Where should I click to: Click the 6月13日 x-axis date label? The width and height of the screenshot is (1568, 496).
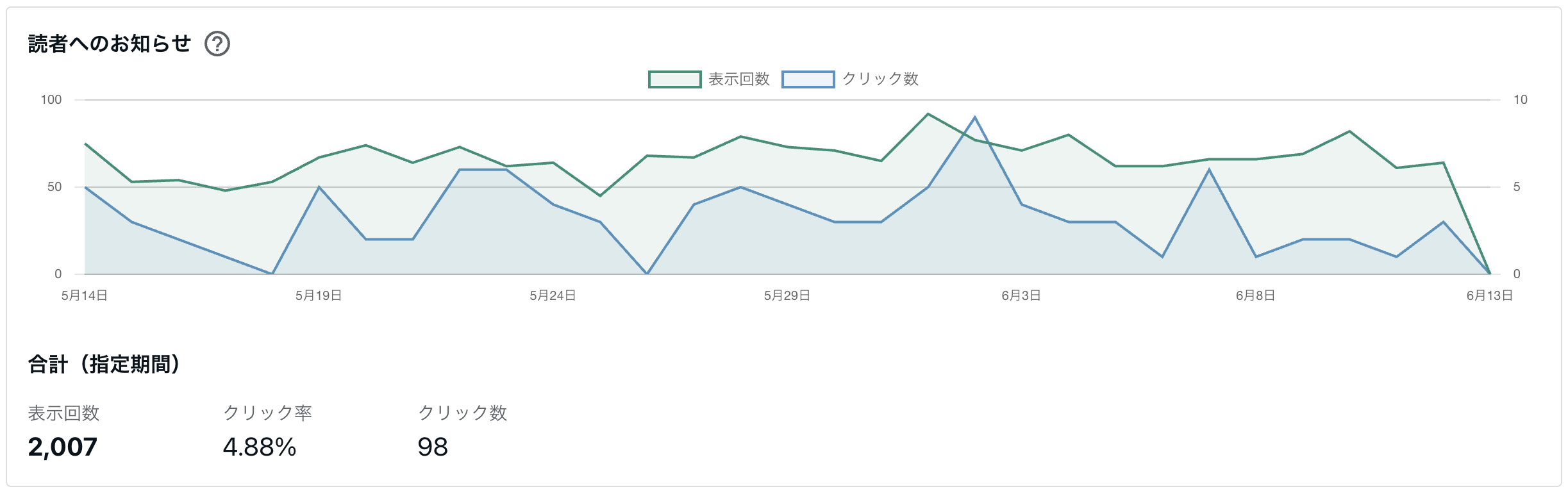tap(1489, 295)
